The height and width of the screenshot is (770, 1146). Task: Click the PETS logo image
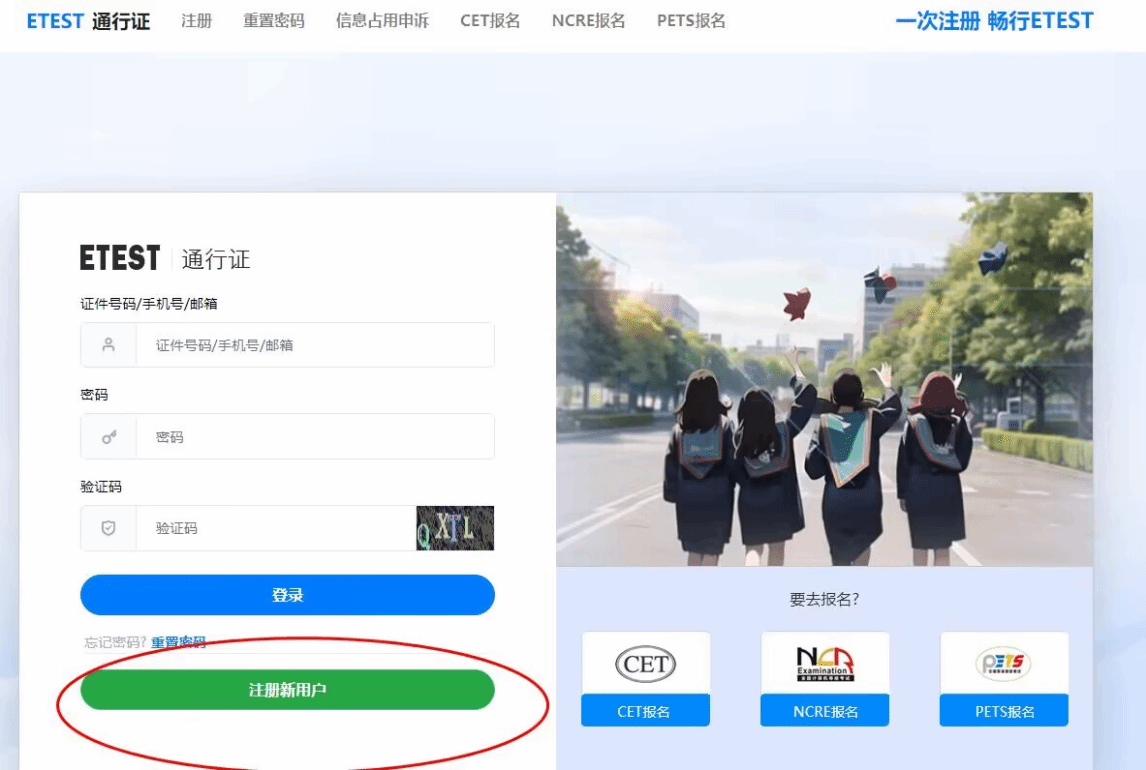point(1003,663)
